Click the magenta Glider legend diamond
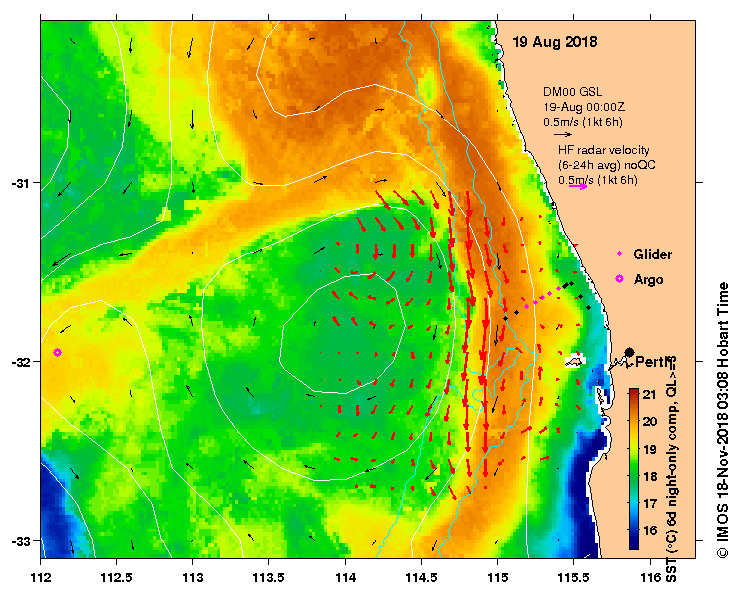Image resolution: width=739 pixels, height=592 pixels. coord(619,254)
